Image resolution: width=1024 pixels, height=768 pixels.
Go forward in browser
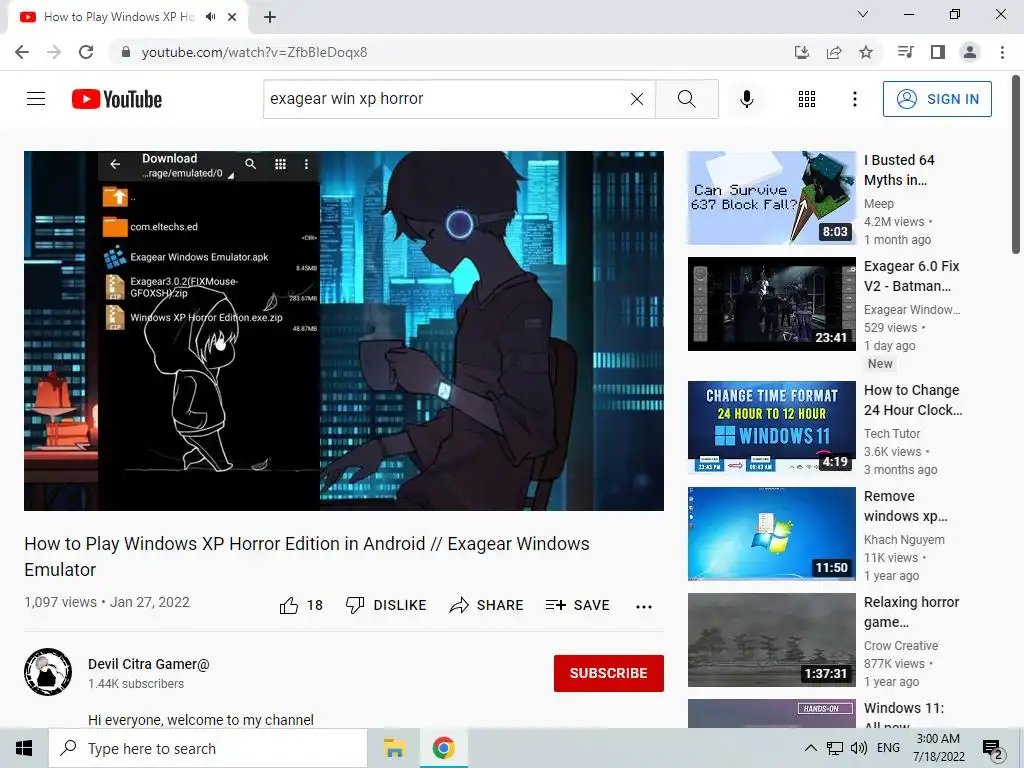point(54,52)
